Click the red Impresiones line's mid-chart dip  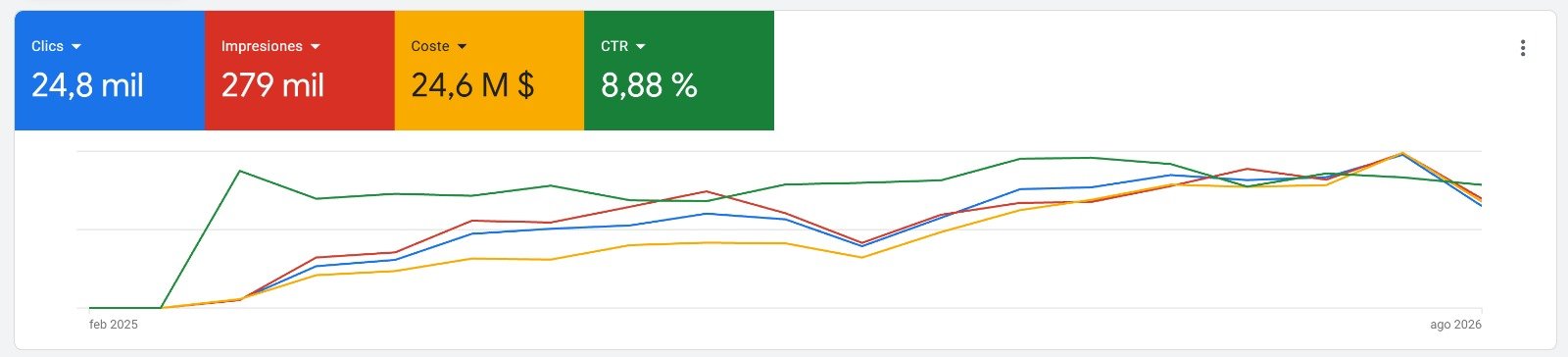pos(861,242)
